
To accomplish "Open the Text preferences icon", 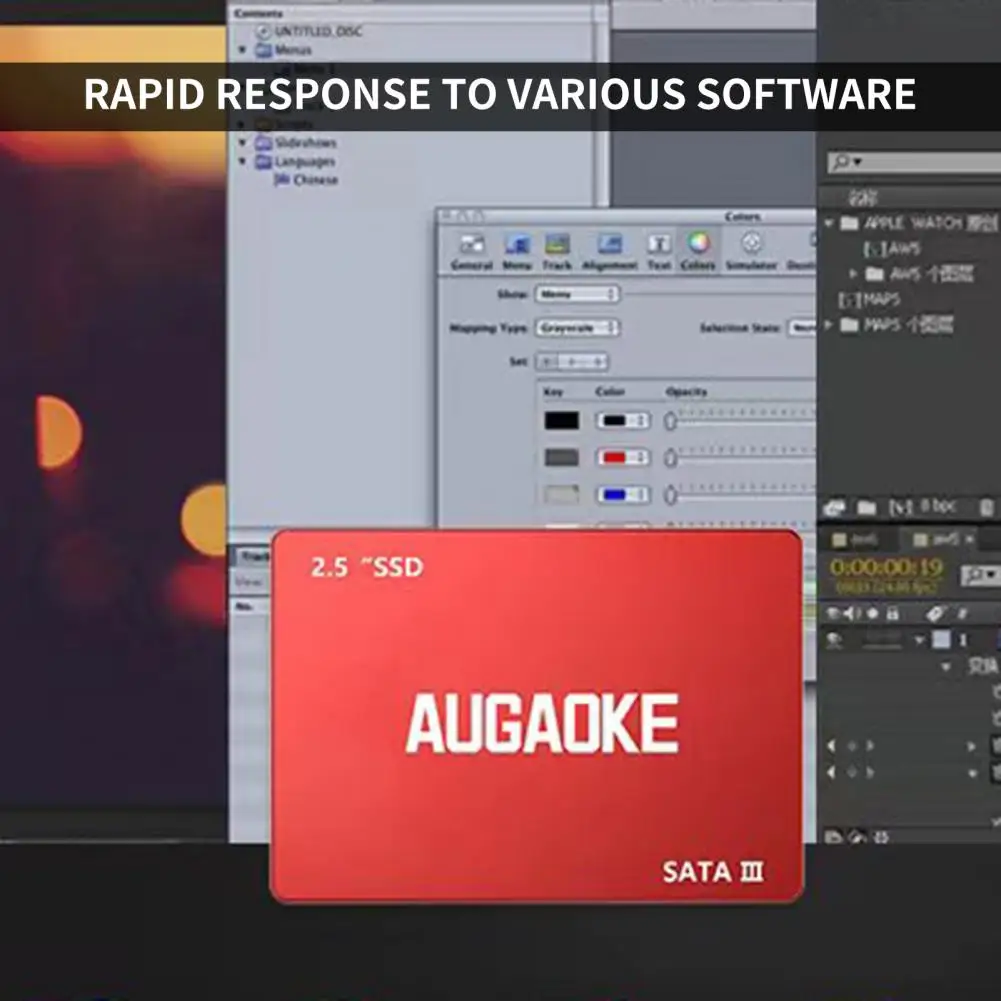I will click(659, 245).
